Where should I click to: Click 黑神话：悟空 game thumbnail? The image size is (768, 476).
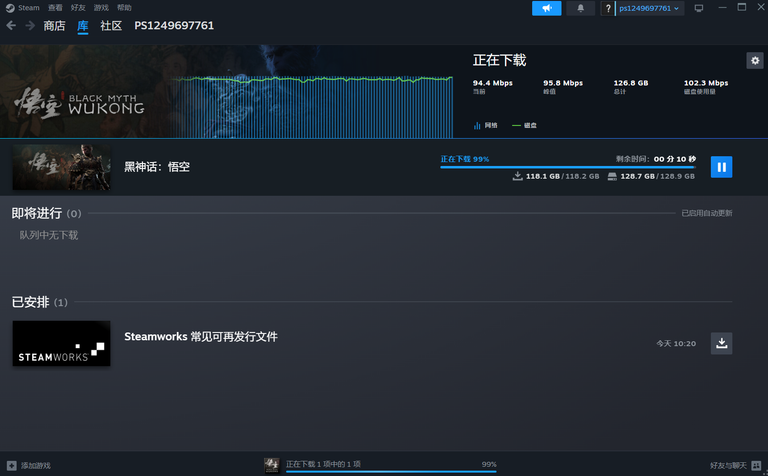pyautogui.click(x=61, y=167)
